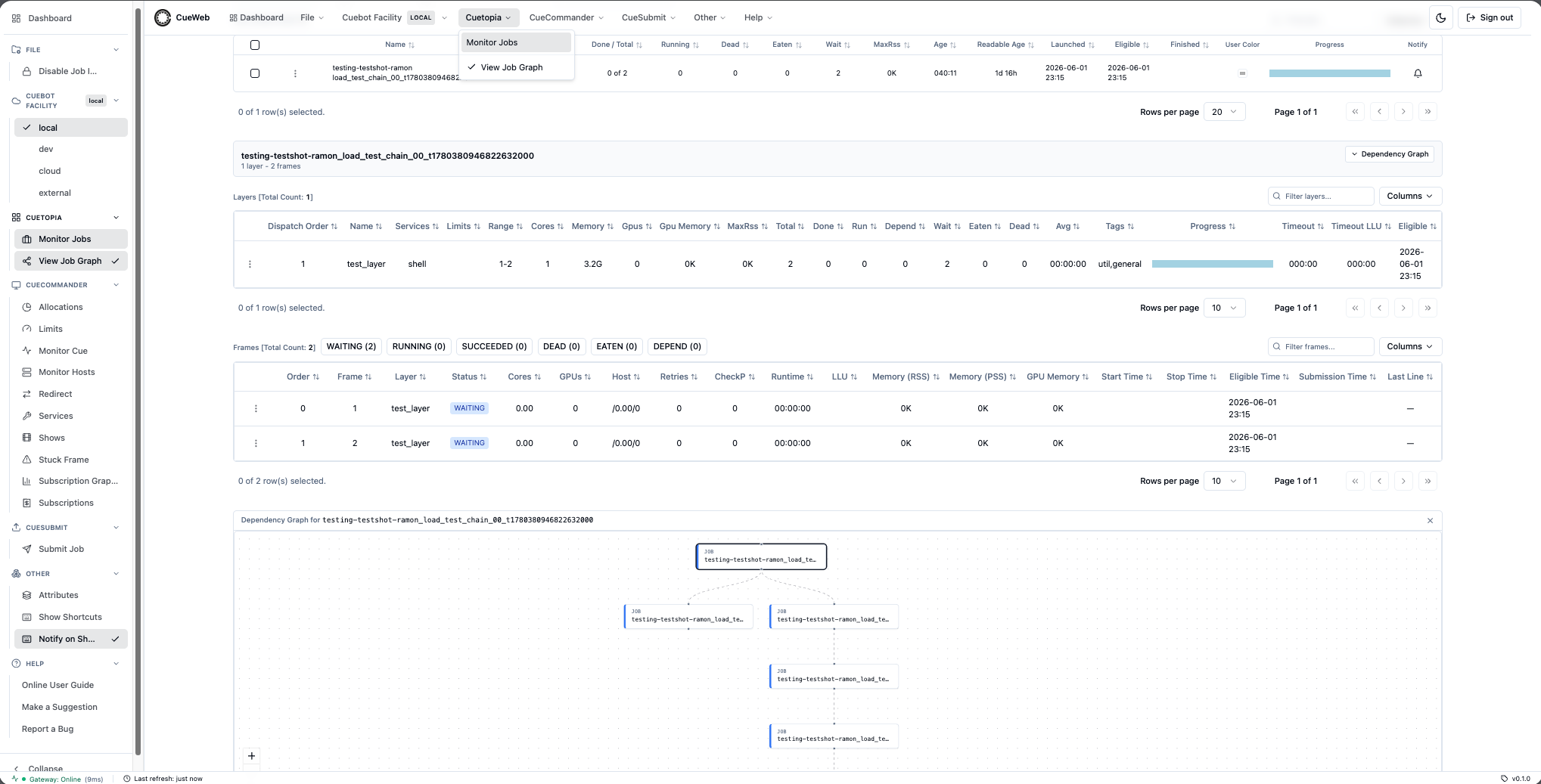Screen dimensions: 1541x784
Task: Open Redirect in sidebar
Action: point(70,394)
